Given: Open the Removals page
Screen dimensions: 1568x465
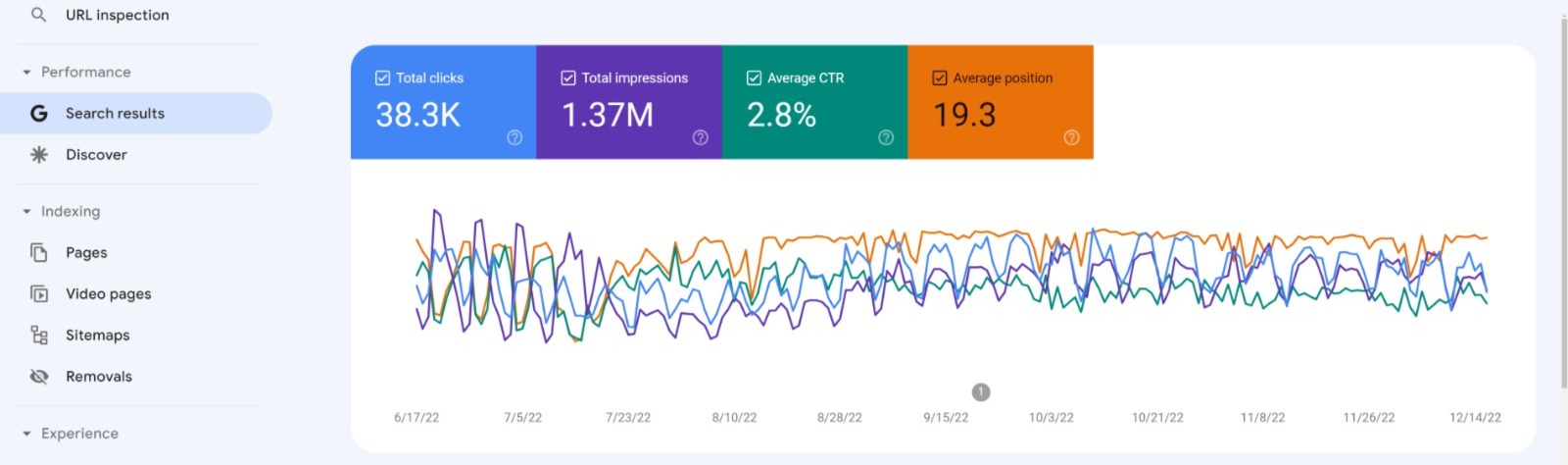Looking at the screenshot, I should point(136,376).
